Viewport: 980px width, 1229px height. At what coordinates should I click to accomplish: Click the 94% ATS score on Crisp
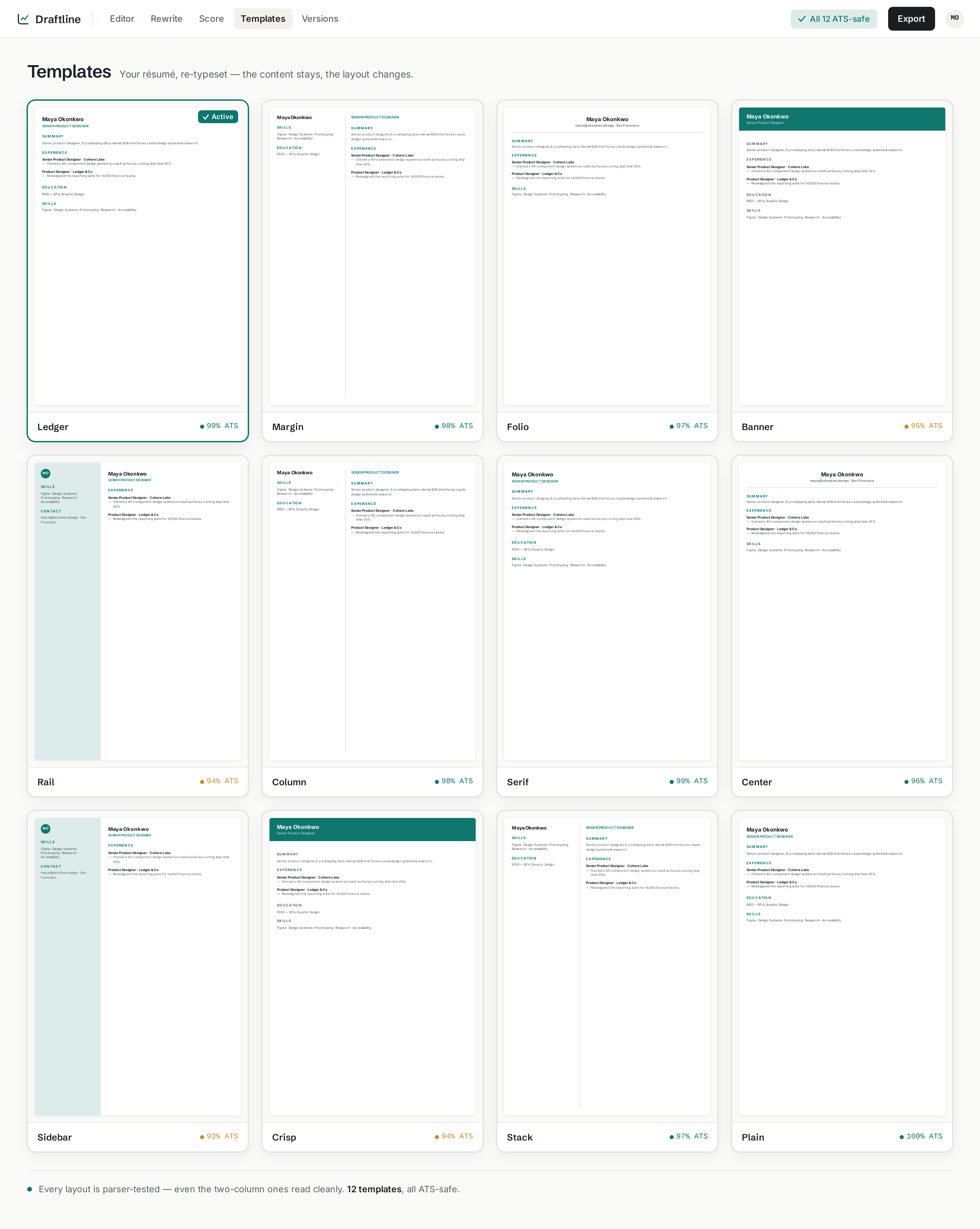(x=454, y=1136)
